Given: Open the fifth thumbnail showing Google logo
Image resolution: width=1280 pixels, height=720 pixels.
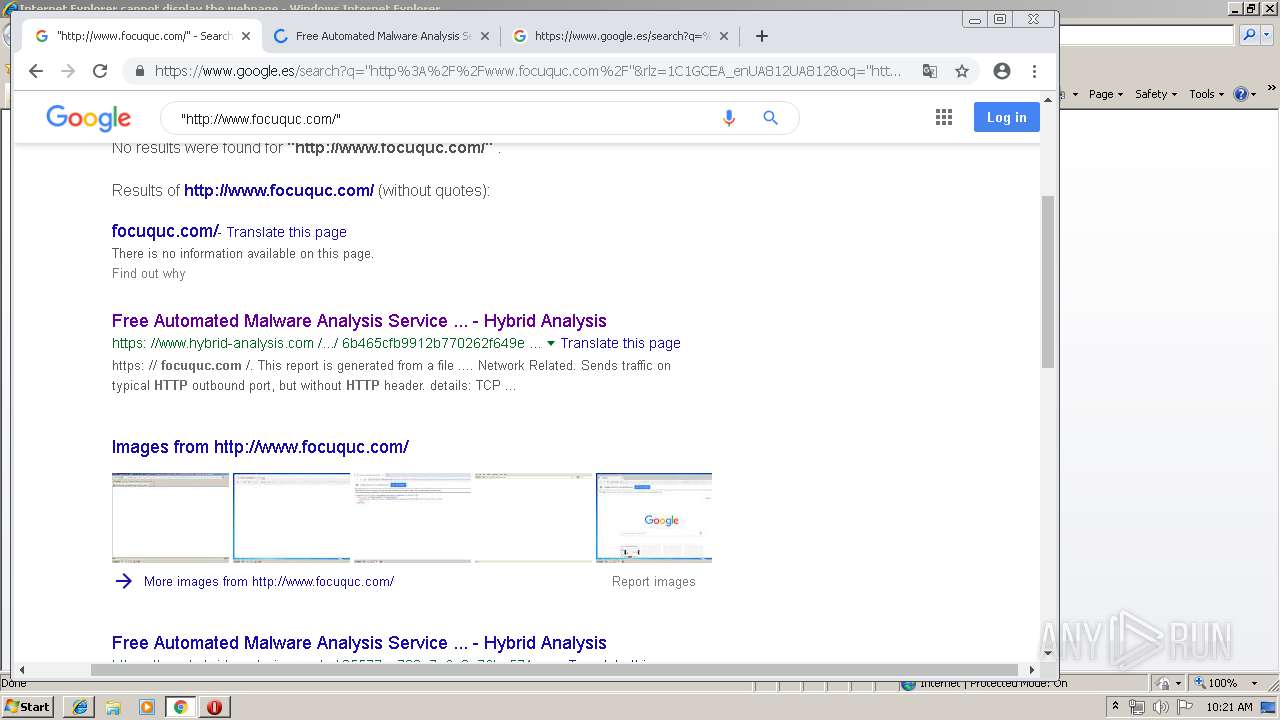Looking at the screenshot, I should 654,517.
